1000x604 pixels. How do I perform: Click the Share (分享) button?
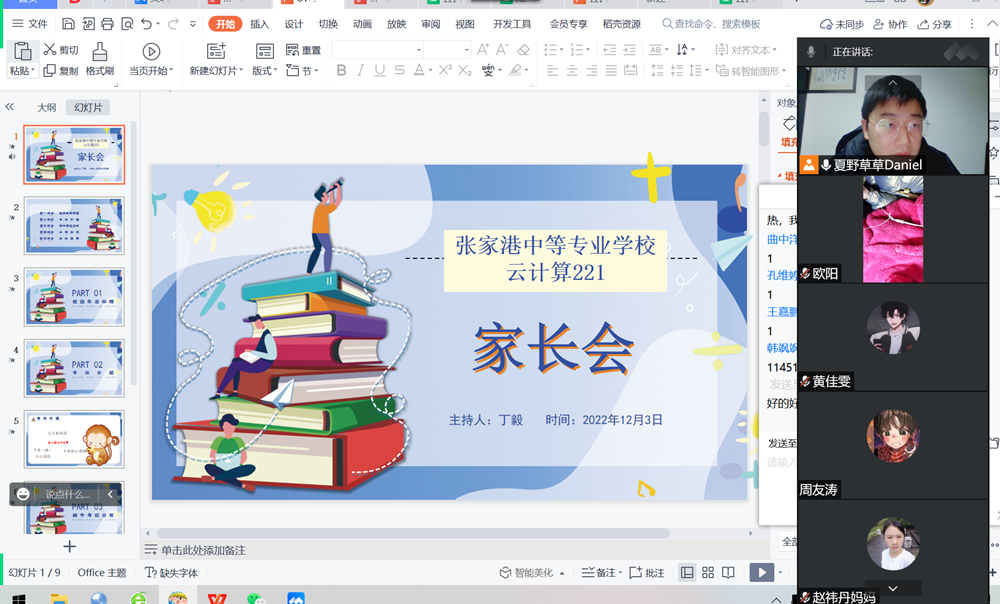[x=935, y=24]
